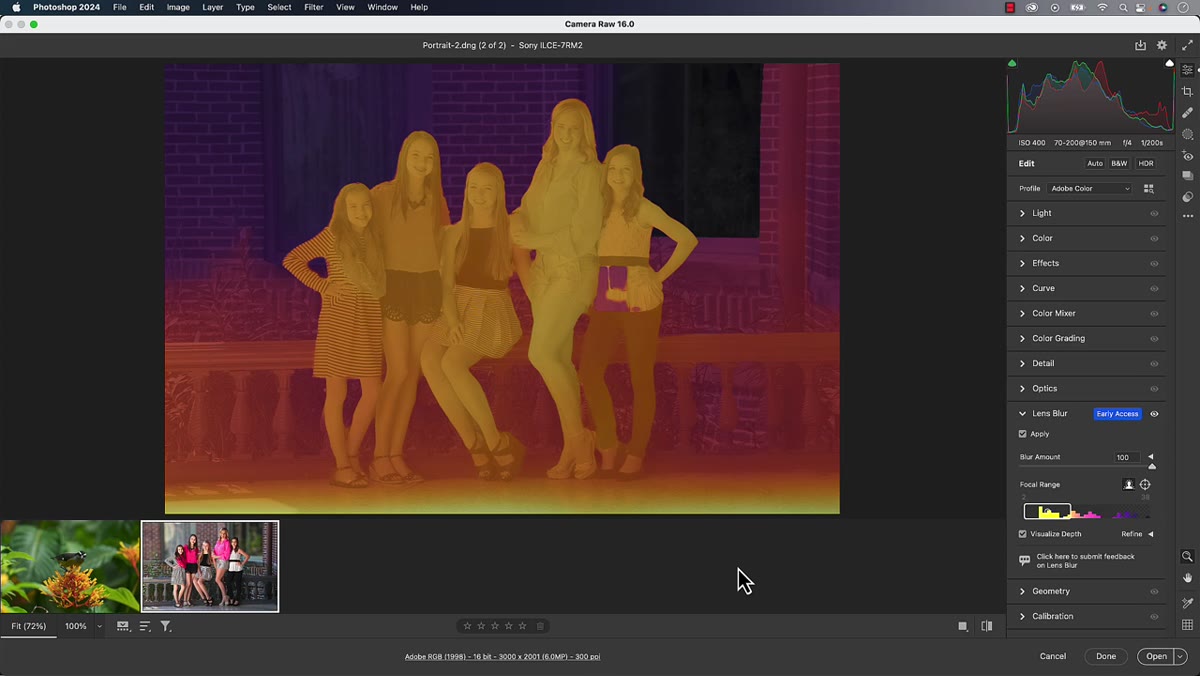Screen dimensions: 1200x676
Task: Open the Snapshots panel icon
Action: [1187, 176]
